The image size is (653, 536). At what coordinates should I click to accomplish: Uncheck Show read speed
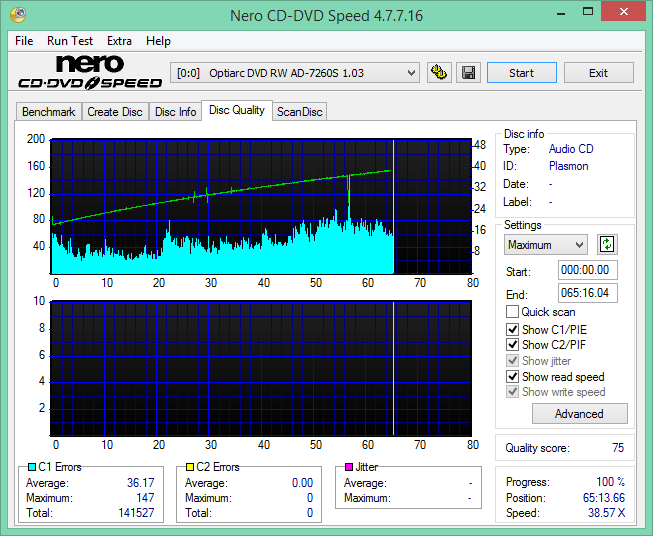(x=512, y=376)
